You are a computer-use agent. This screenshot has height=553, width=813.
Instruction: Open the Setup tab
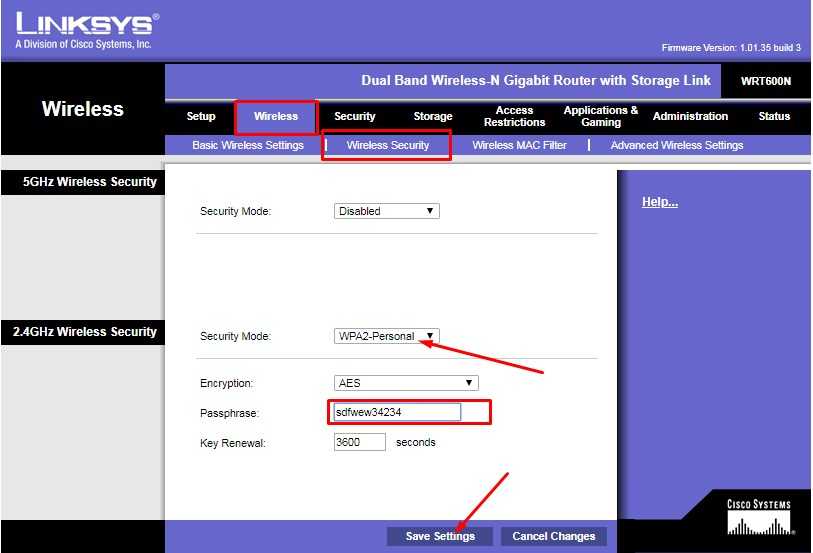[x=201, y=116]
